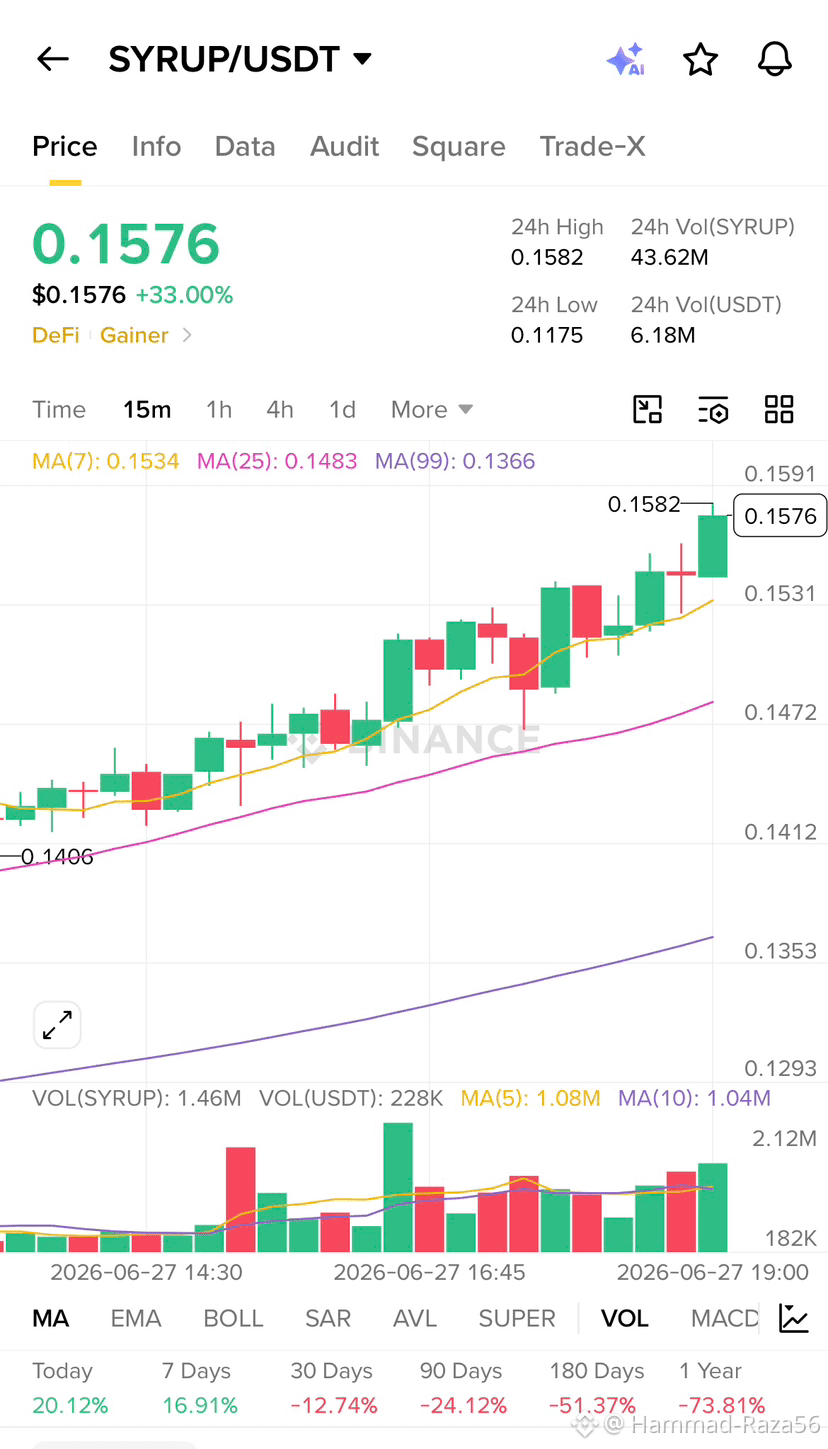Tap the 24h Vol(SYRUP) 43.62M value

[x=669, y=257]
